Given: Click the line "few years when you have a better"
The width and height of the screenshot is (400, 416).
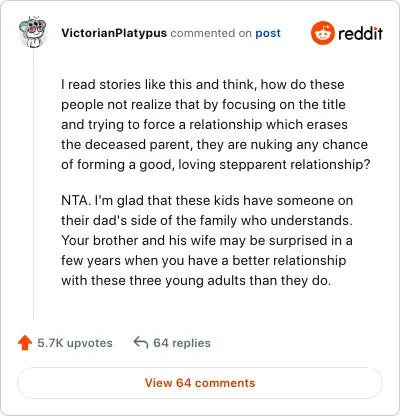Looking at the screenshot, I should [x=203, y=261].
